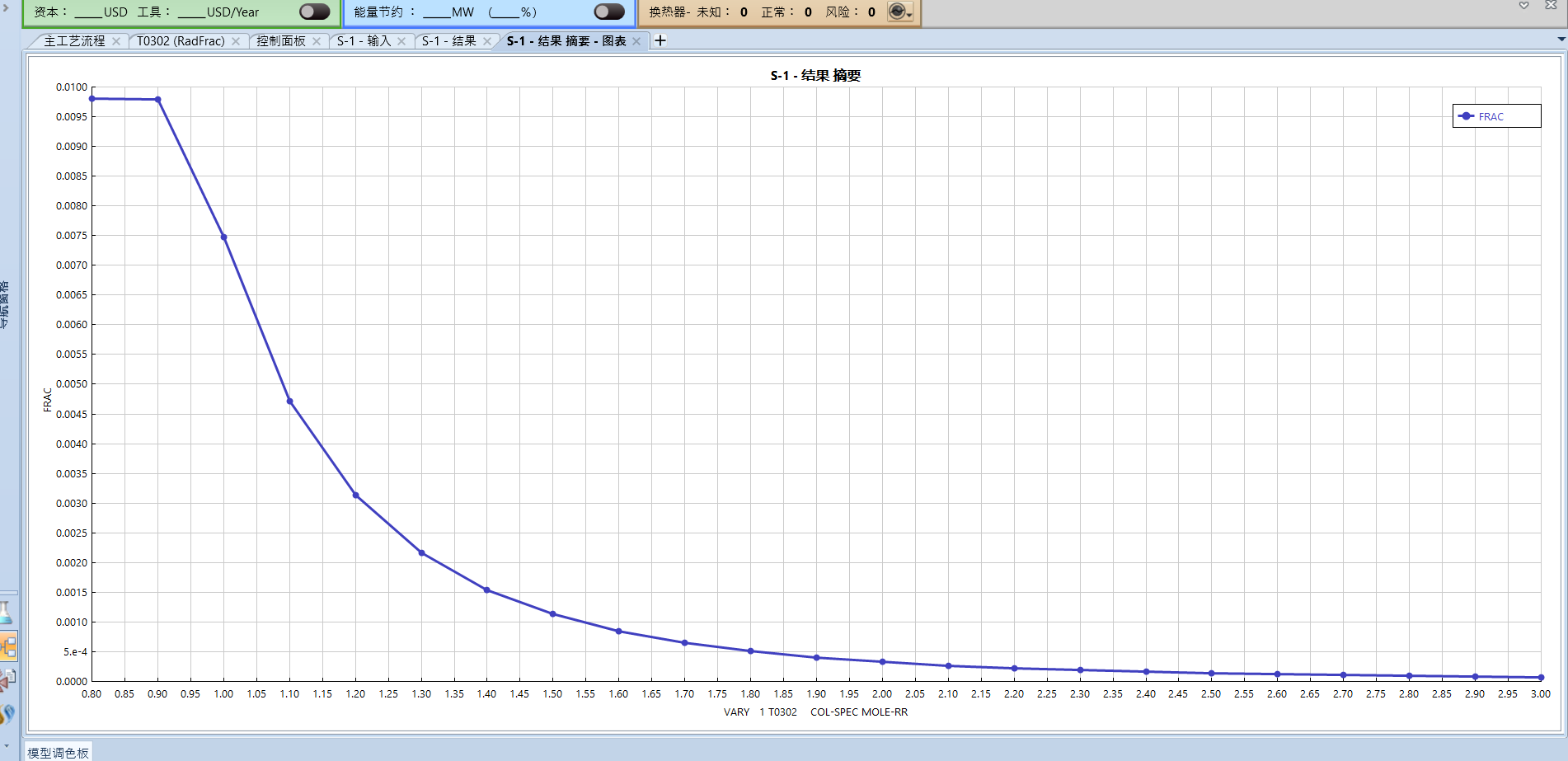Click the data point at x 1.00

click(224, 237)
